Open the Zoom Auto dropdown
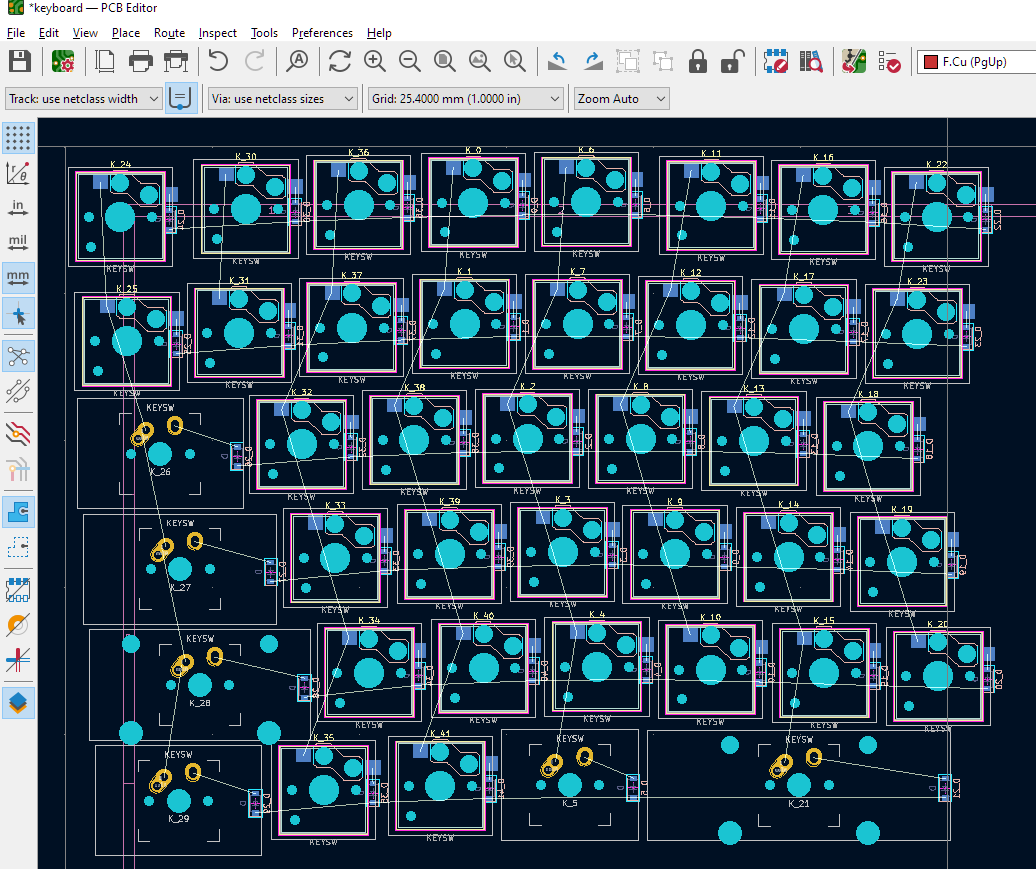1036x869 pixels. [x=621, y=98]
